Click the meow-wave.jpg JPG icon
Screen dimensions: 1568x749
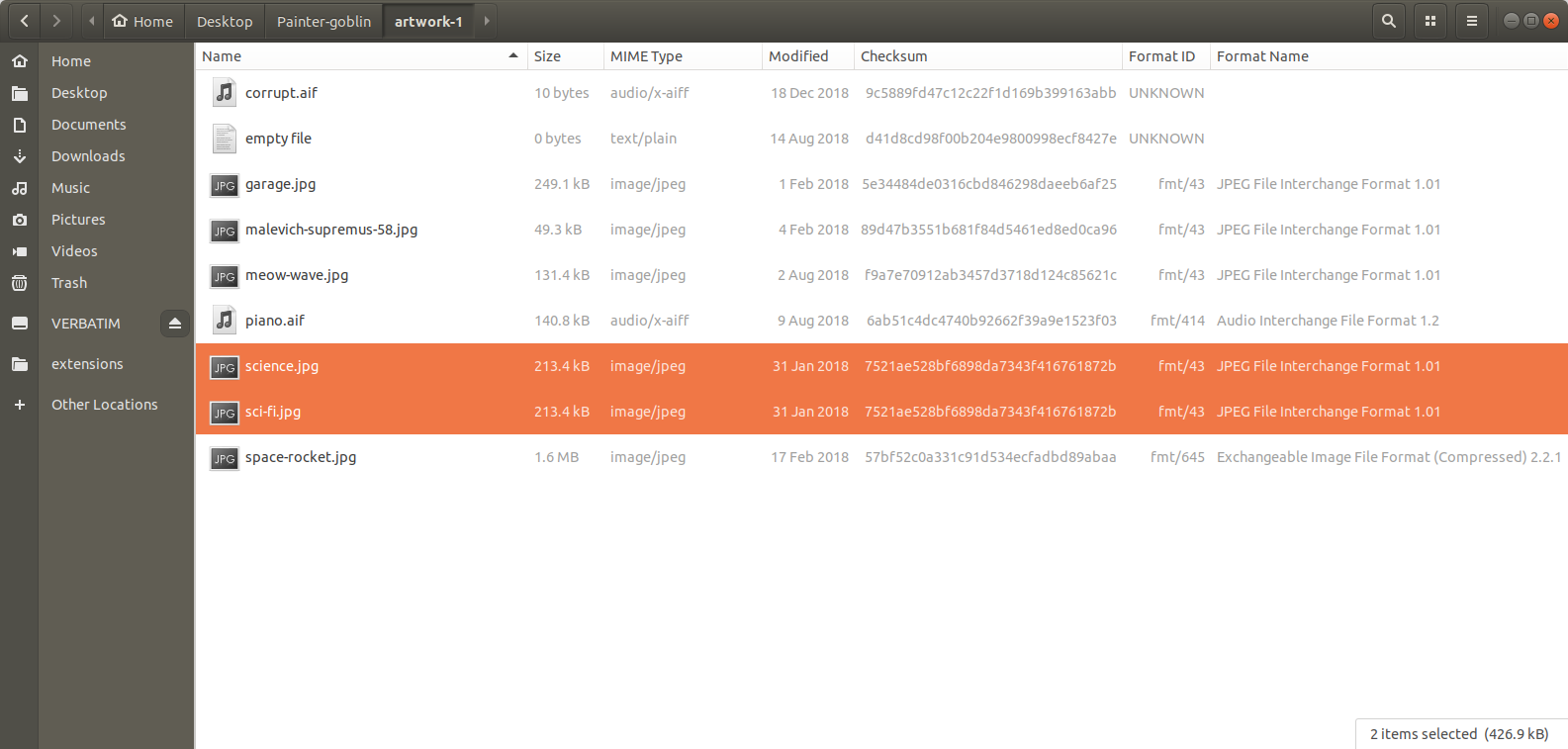click(225, 276)
